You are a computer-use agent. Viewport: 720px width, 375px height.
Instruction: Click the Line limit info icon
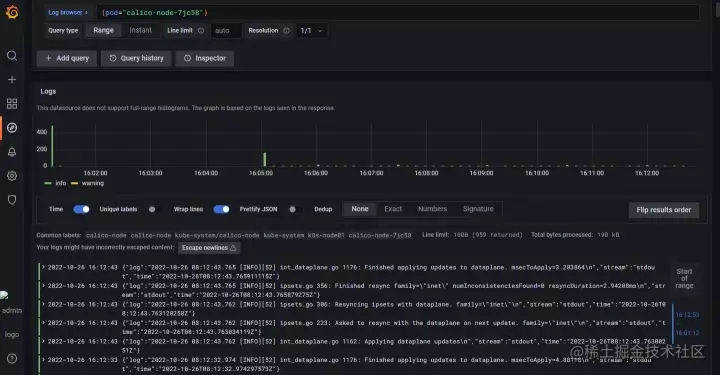click(x=201, y=31)
